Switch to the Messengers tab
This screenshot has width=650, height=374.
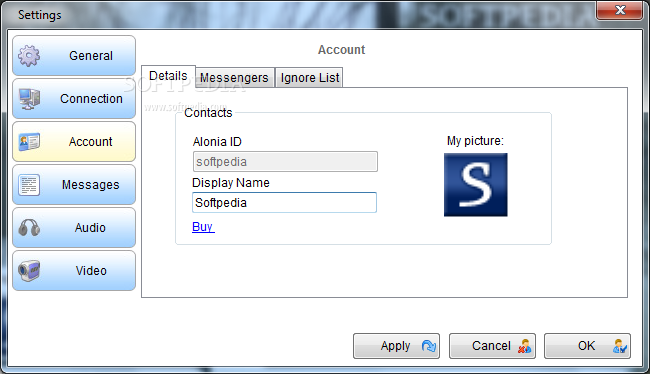click(234, 78)
